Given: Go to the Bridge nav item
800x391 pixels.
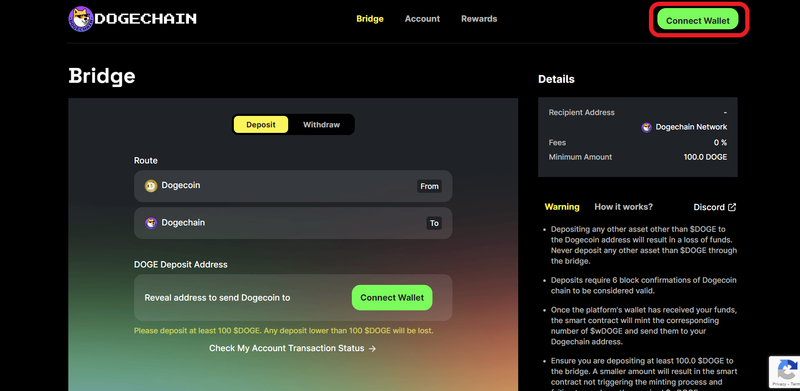Looking at the screenshot, I should click(x=370, y=19).
